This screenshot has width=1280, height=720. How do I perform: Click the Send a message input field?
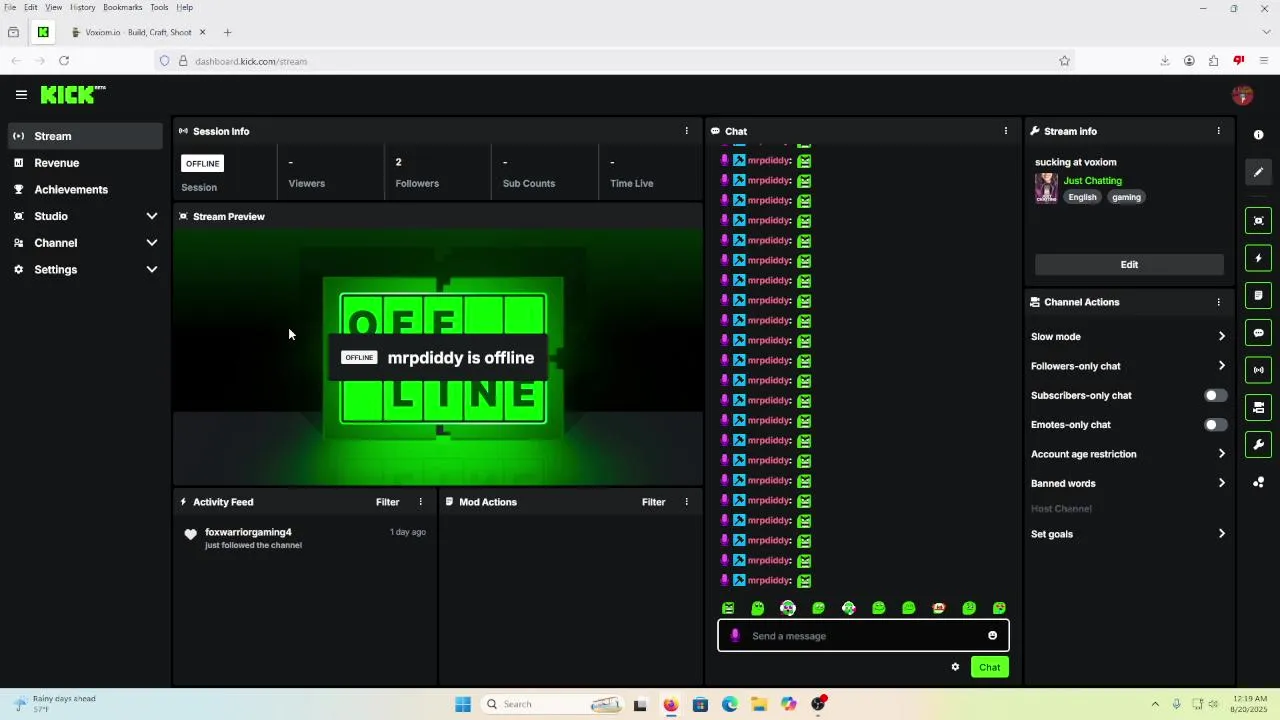863,636
